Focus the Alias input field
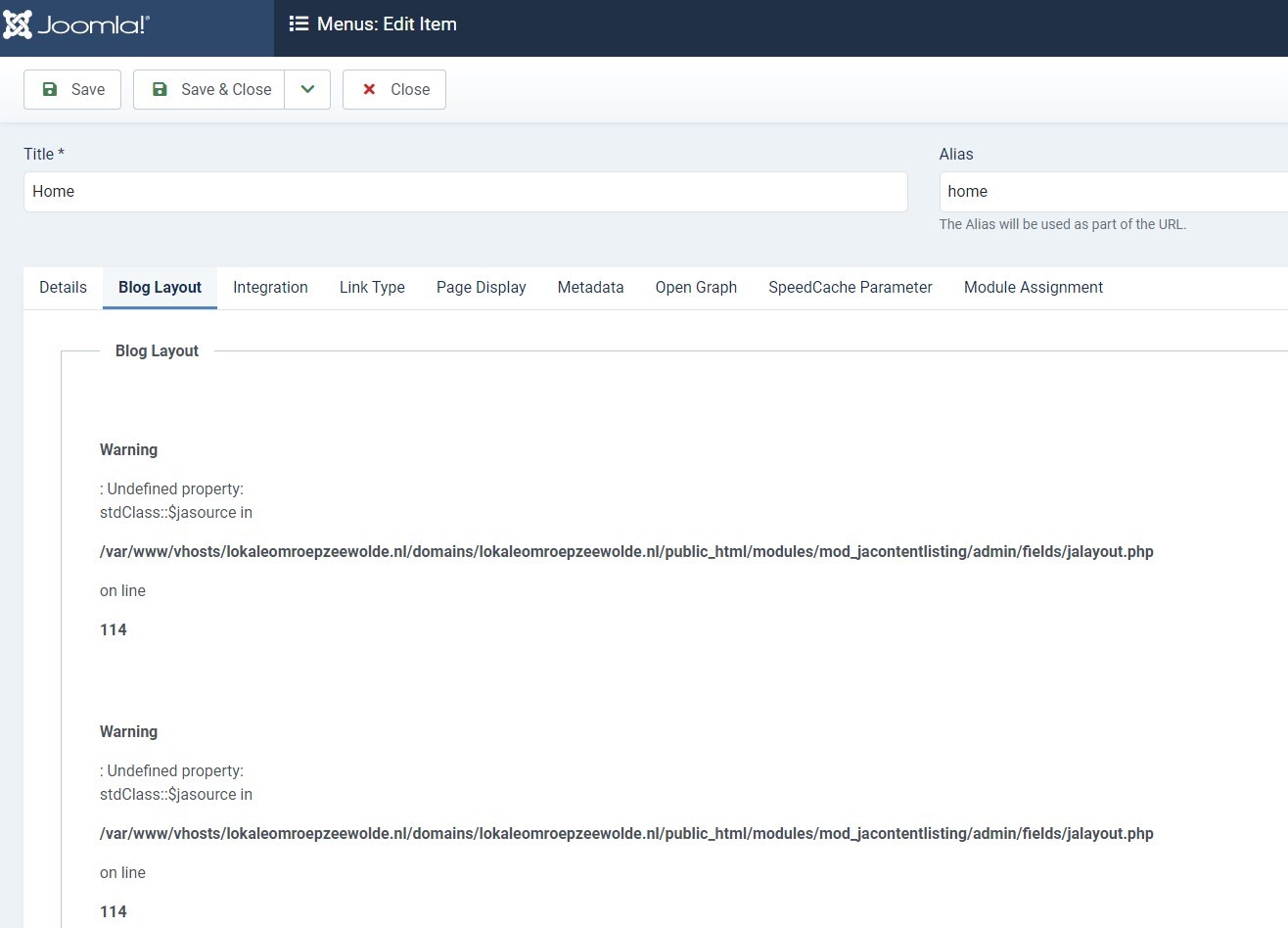The width and height of the screenshot is (1288, 928). (1112, 192)
